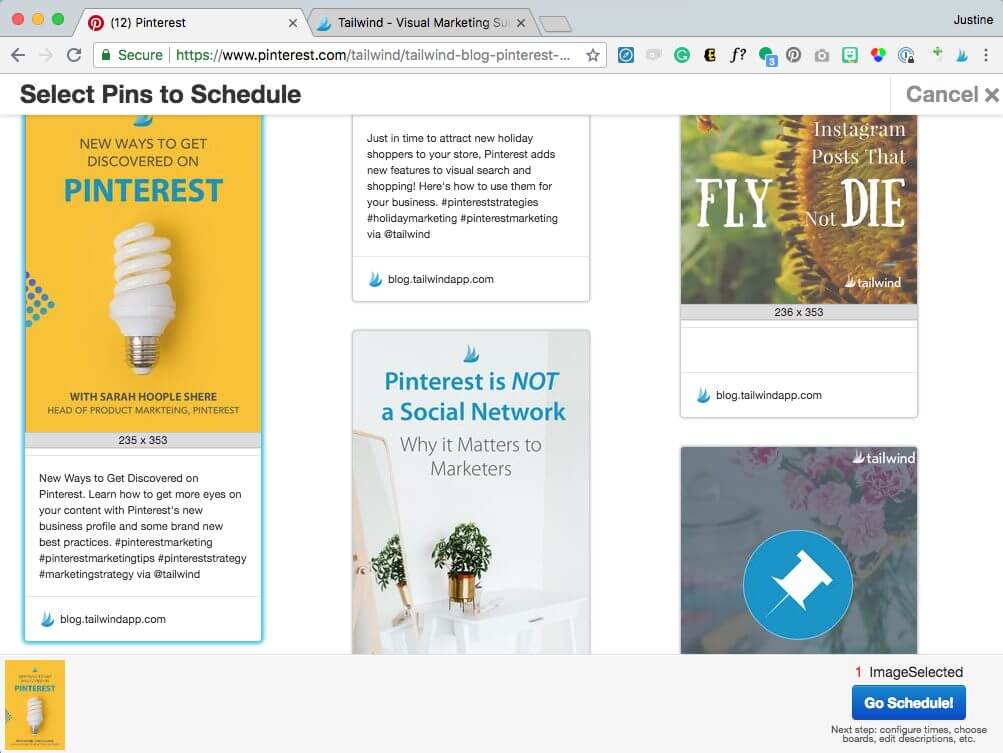The height and width of the screenshot is (753, 1003).
Task: Cancel pin selection
Action: coord(952,94)
